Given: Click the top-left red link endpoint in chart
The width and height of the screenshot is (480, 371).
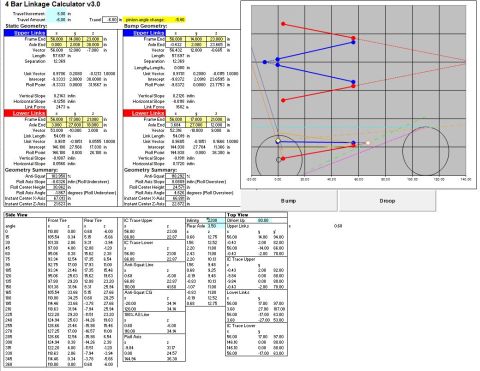Looking at the screenshot, I should pos(283,24).
